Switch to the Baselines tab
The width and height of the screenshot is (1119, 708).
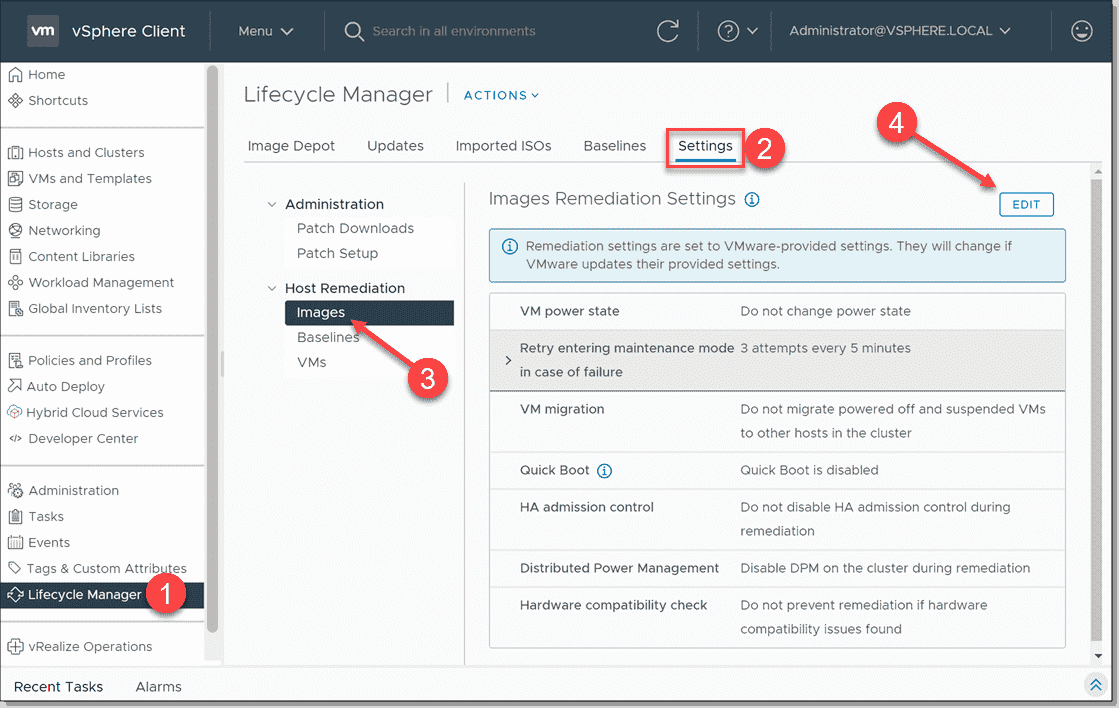(614, 145)
